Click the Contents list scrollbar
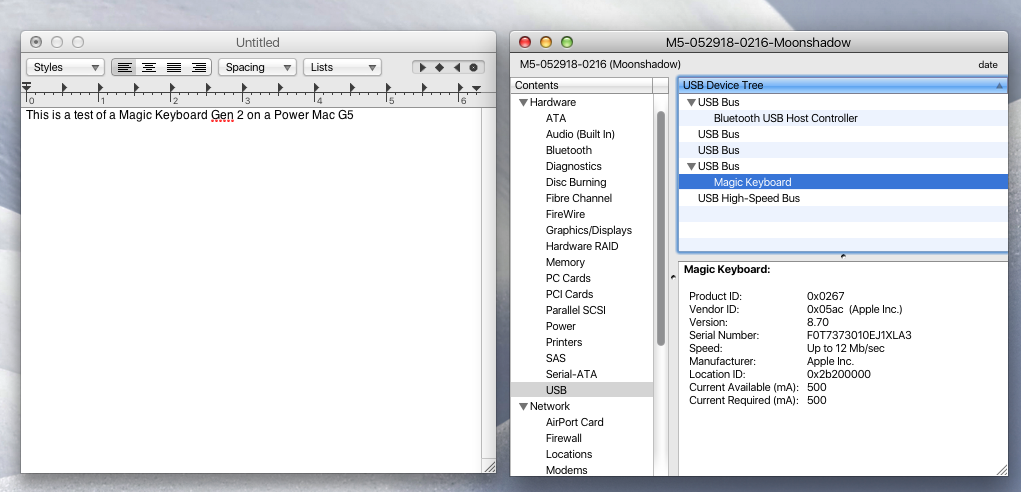Image resolution: width=1021 pixels, height=492 pixels. coord(660,228)
